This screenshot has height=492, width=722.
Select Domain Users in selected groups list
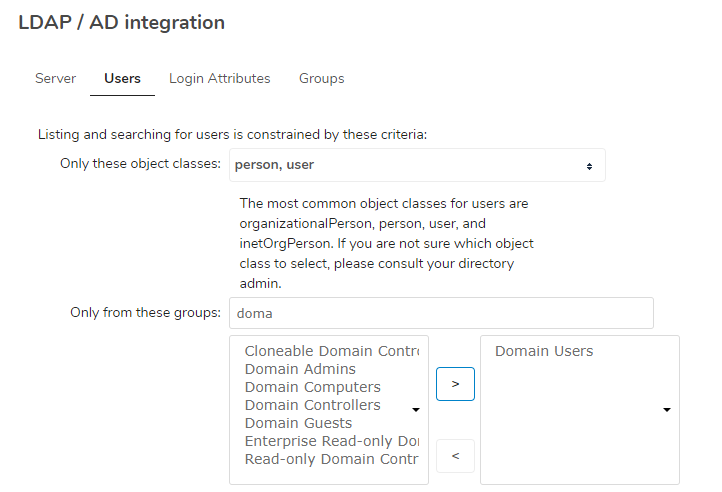click(544, 351)
